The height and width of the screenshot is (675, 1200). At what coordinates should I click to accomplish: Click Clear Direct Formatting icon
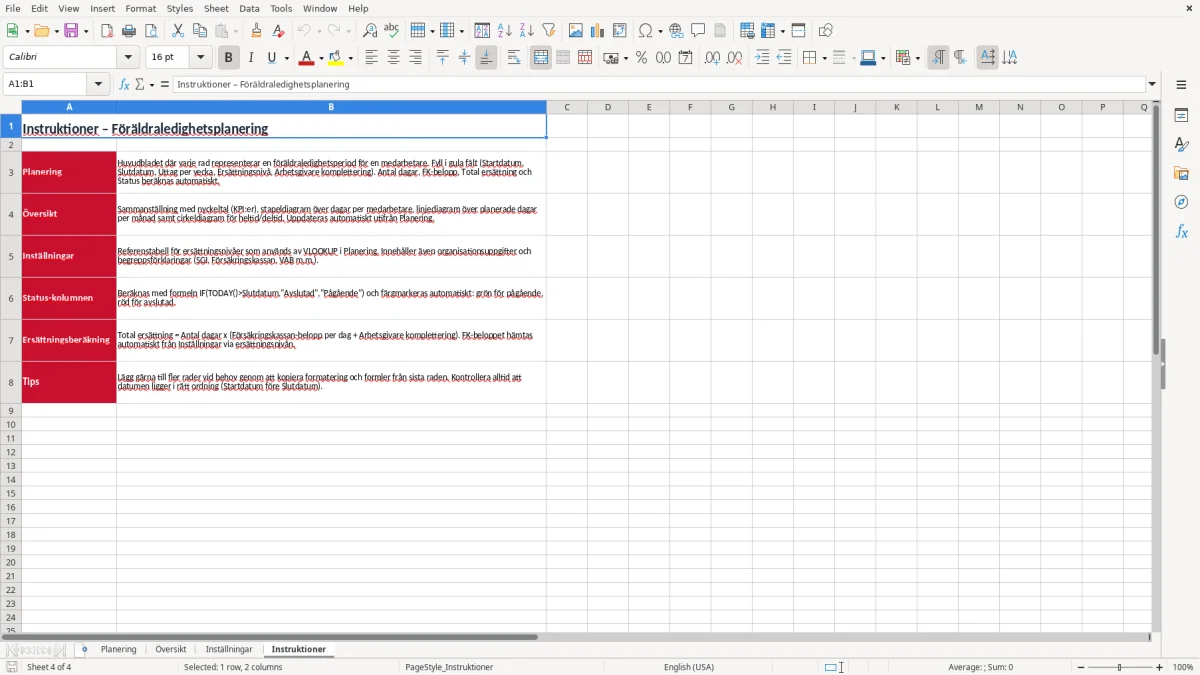tap(279, 31)
